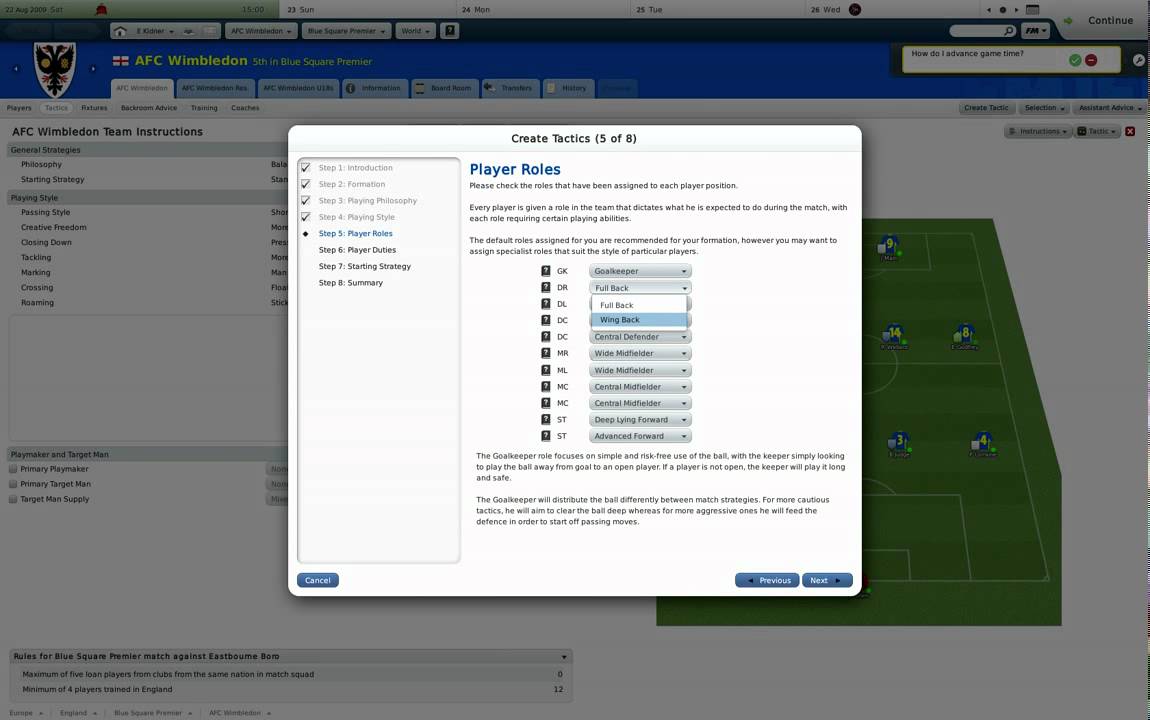Click into the search input field

[x=976, y=31]
